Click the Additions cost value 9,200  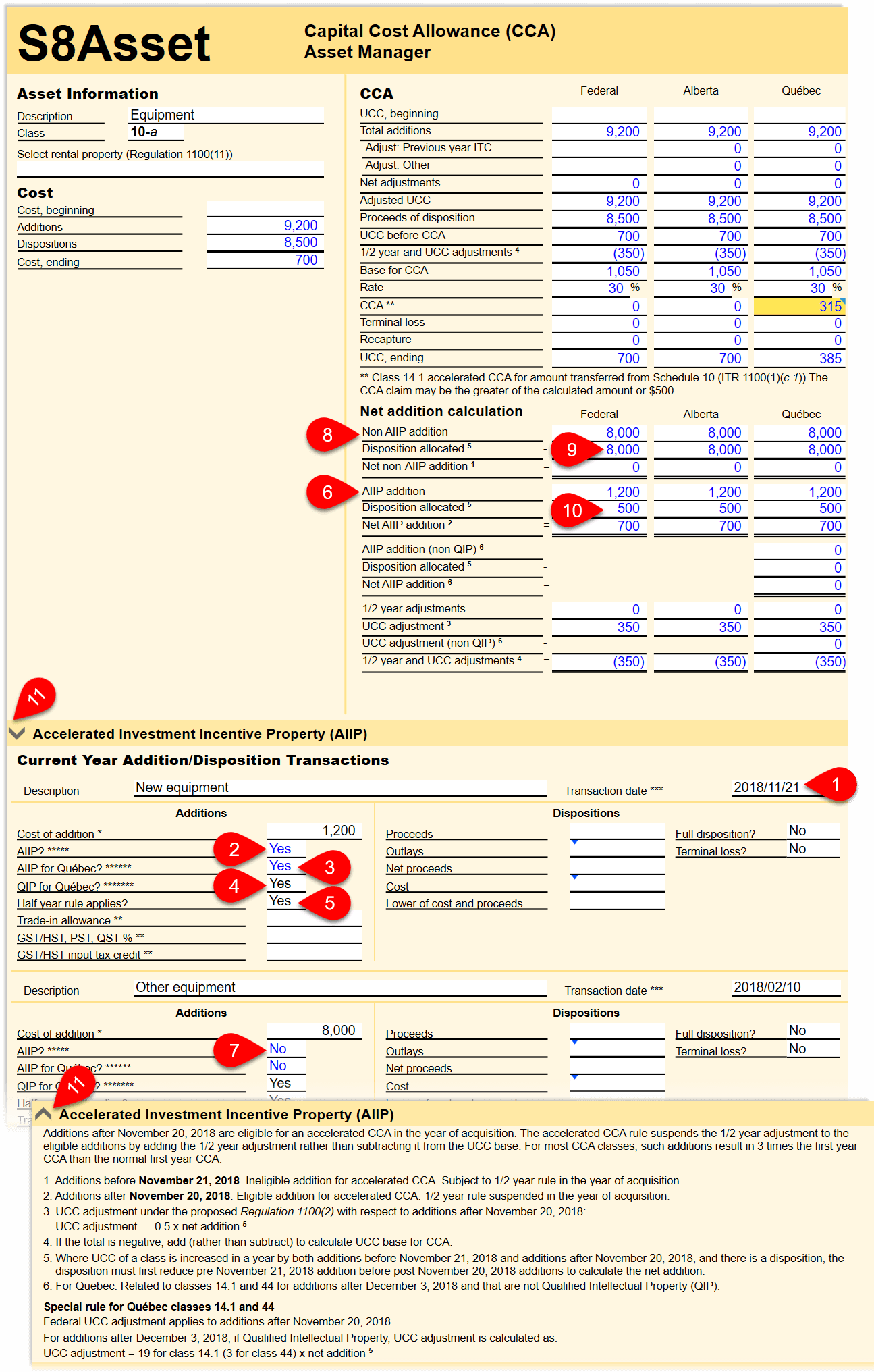(x=265, y=226)
